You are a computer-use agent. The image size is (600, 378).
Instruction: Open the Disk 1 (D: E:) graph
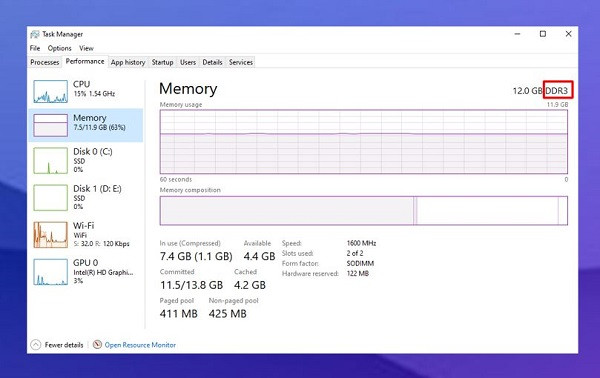point(51,197)
